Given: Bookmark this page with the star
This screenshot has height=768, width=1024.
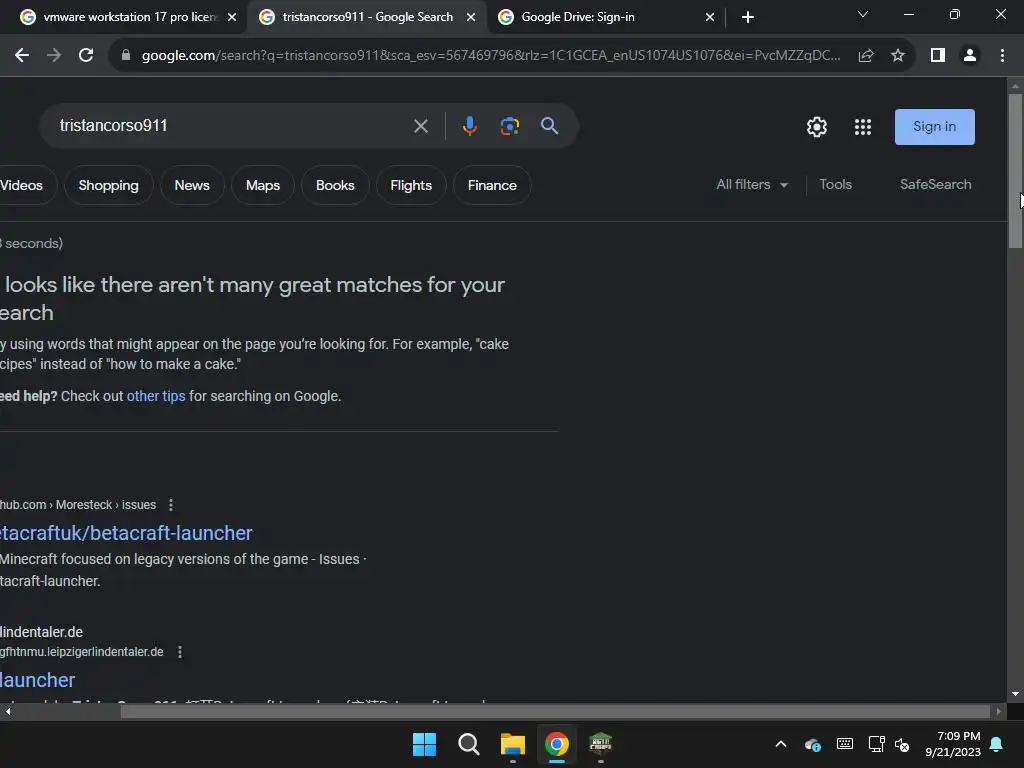Looking at the screenshot, I should [x=898, y=56].
